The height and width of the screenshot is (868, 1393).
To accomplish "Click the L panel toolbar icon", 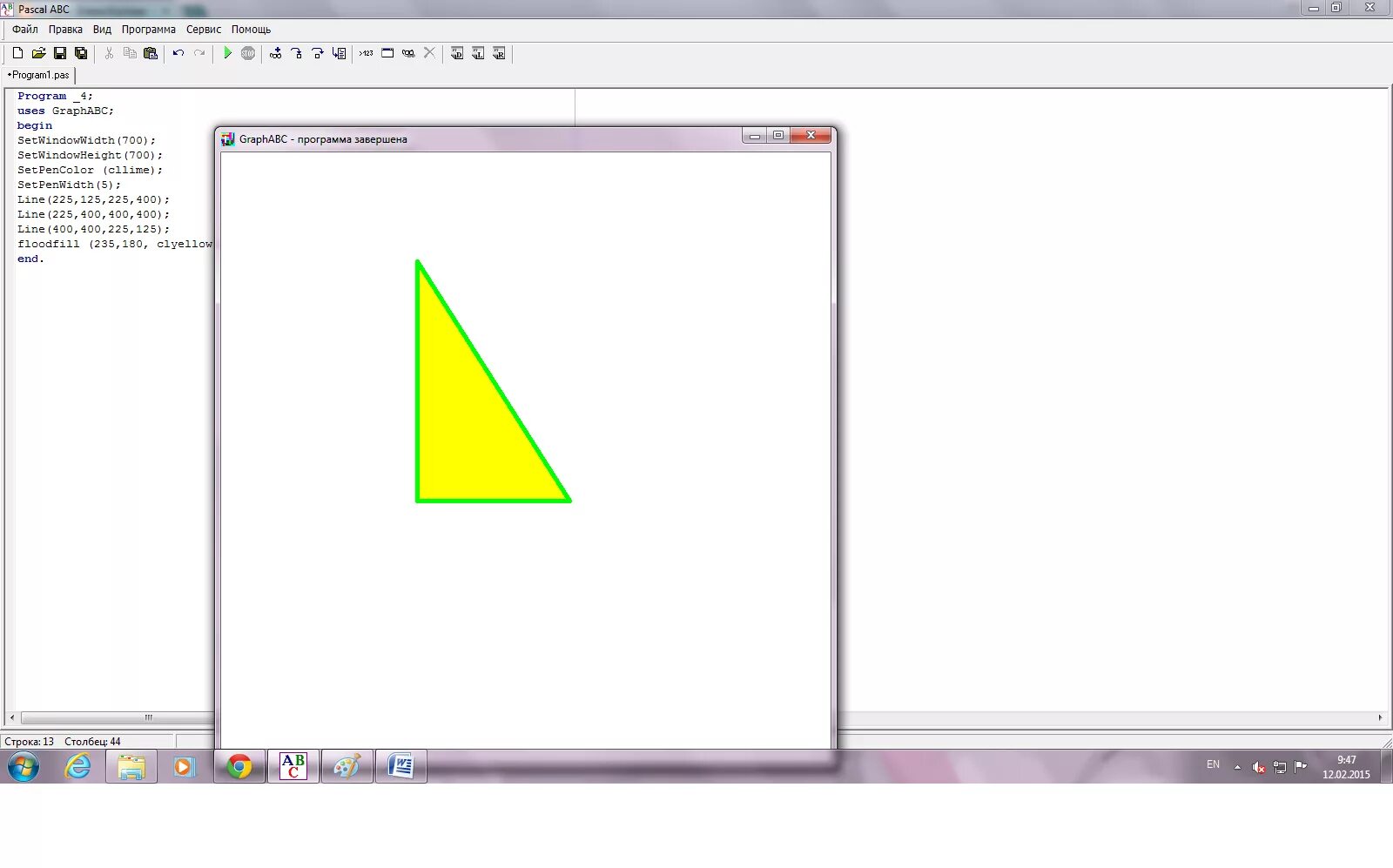I will (x=478, y=53).
